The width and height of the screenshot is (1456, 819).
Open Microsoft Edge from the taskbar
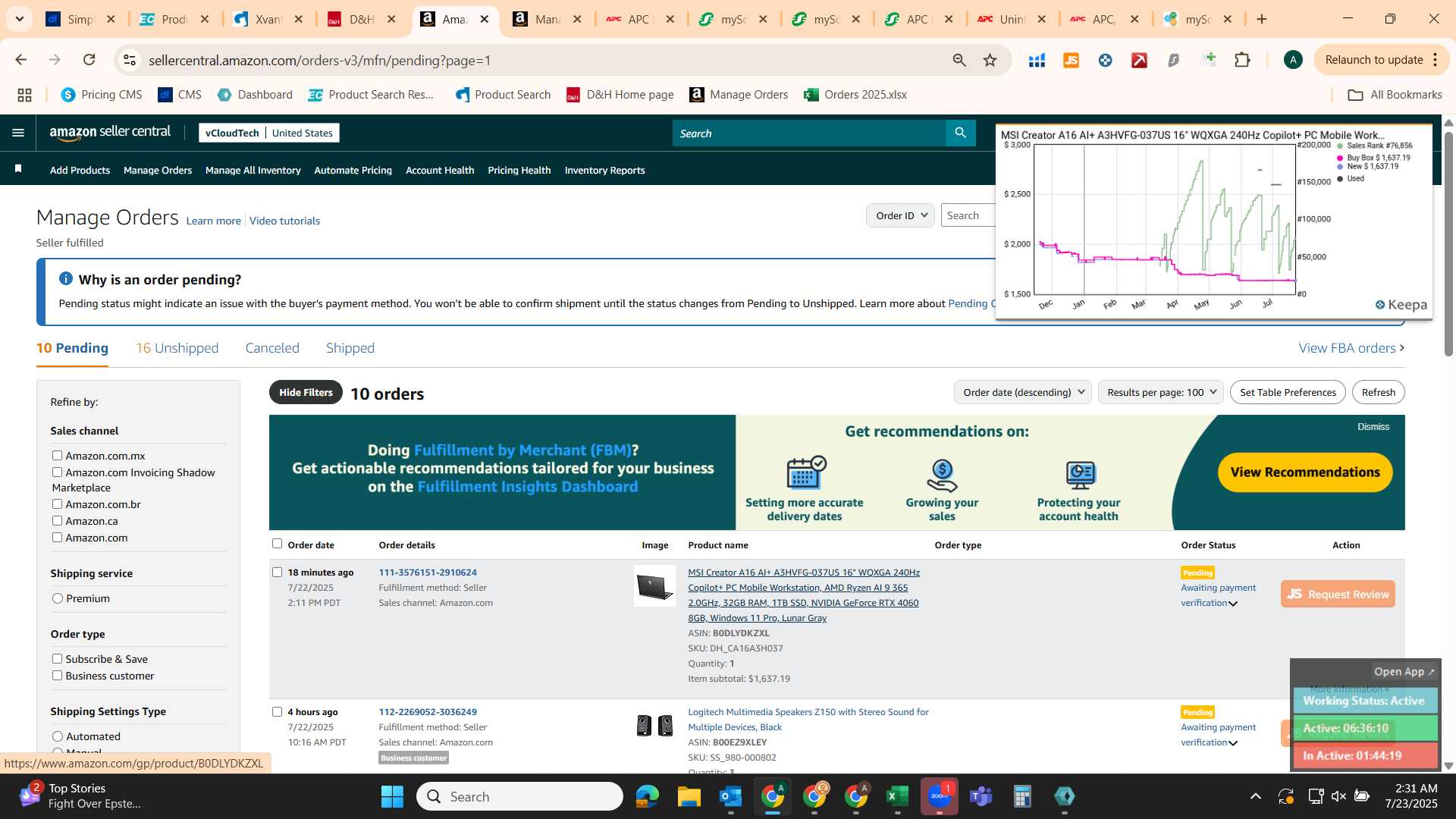coord(647,796)
